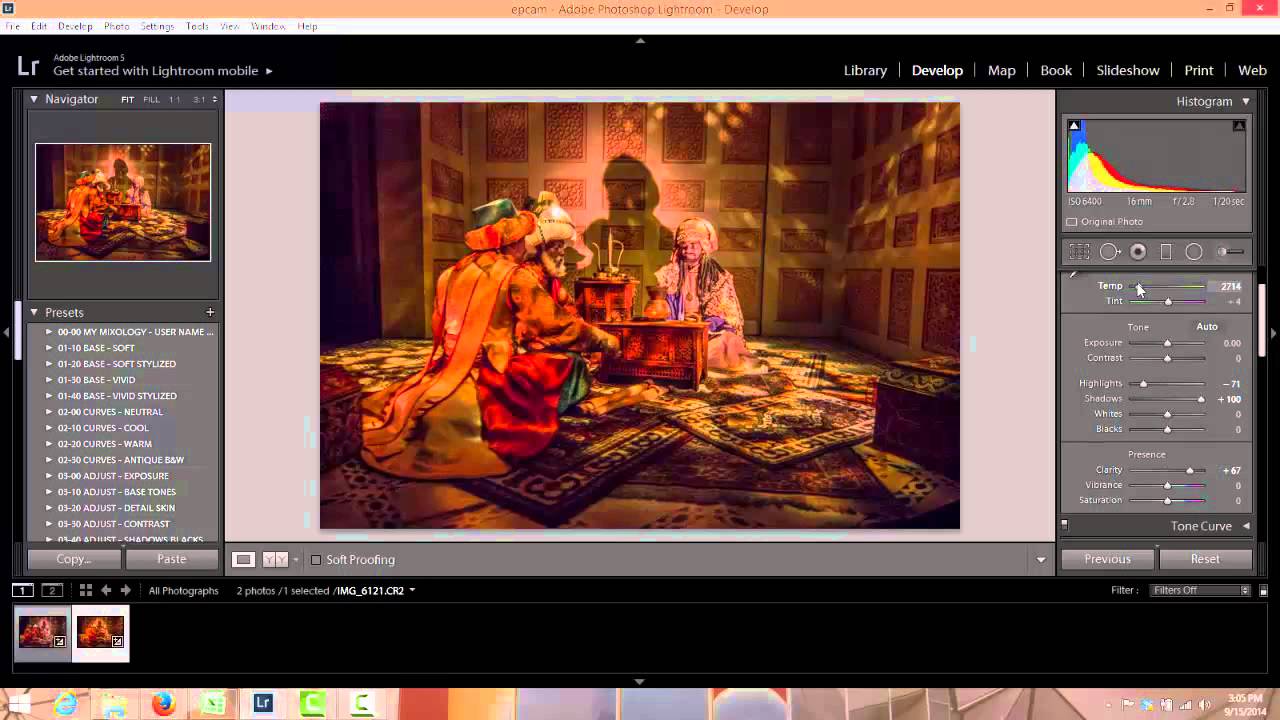Viewport: 1280px width, 720px height.
Task: Click the plus icon to create new preset
Action: point(210,312)
